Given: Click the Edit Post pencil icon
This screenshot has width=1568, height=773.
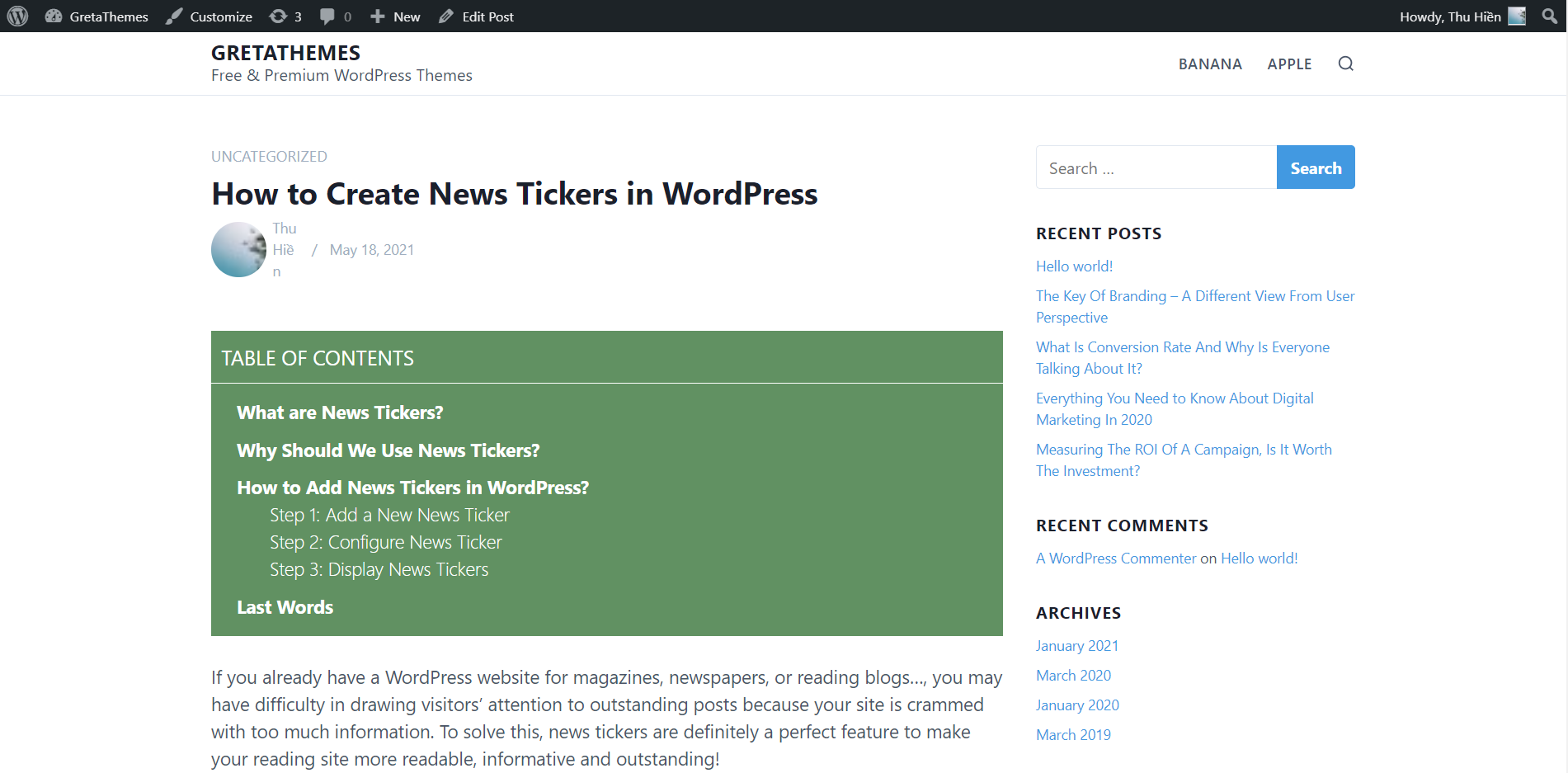Looking at the screenshot, I should tap(446, 16).
